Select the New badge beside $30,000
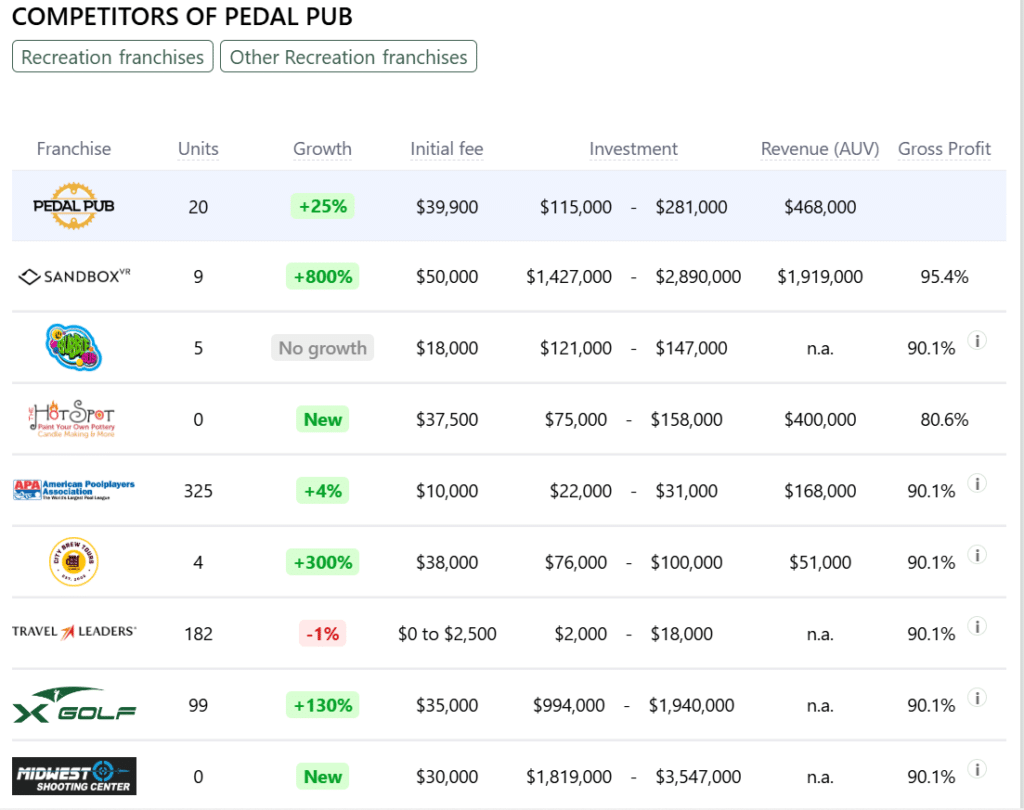This screenshot has height=810, width=1024. [323, 777]
